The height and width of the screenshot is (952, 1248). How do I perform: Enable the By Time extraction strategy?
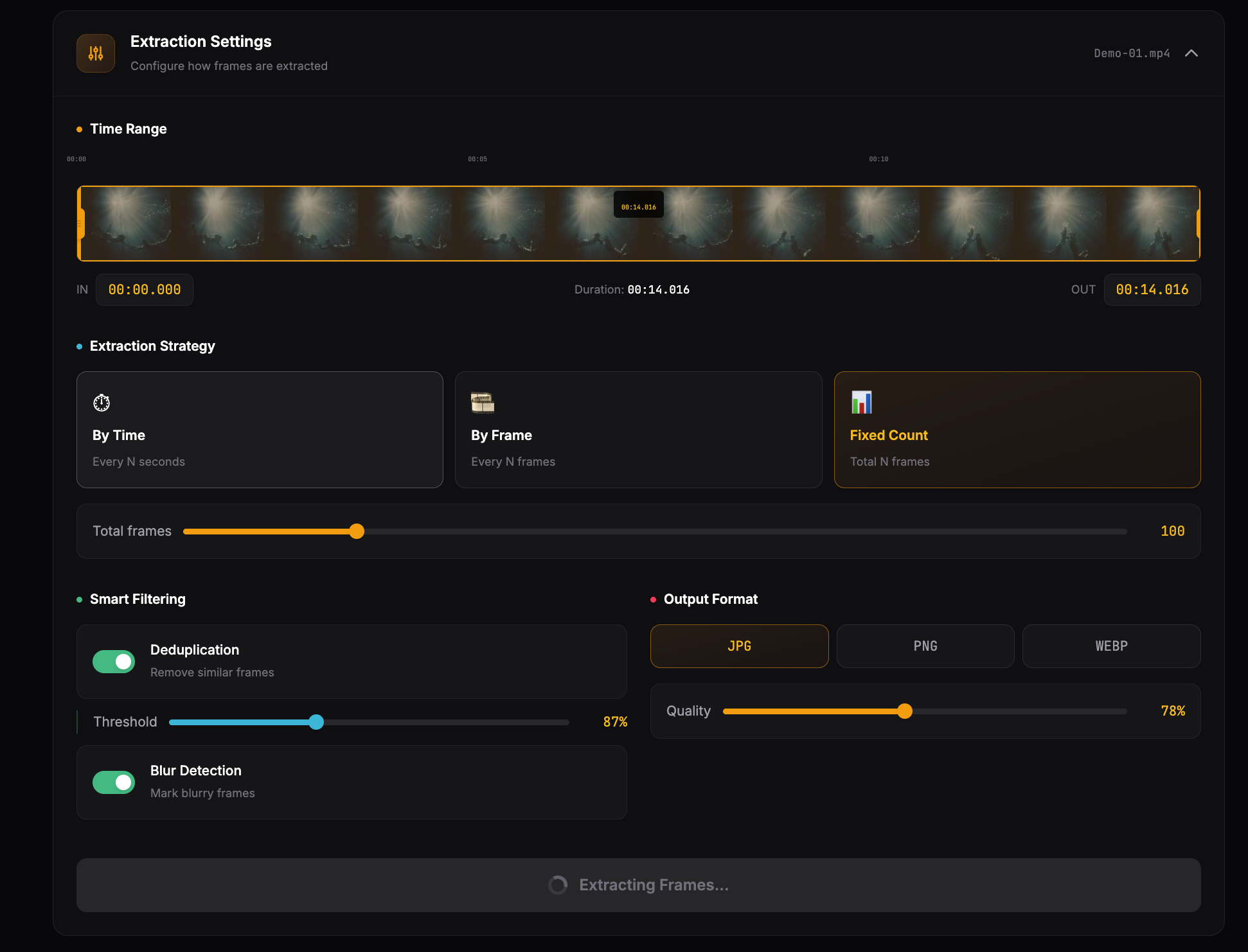pos(259,430)
